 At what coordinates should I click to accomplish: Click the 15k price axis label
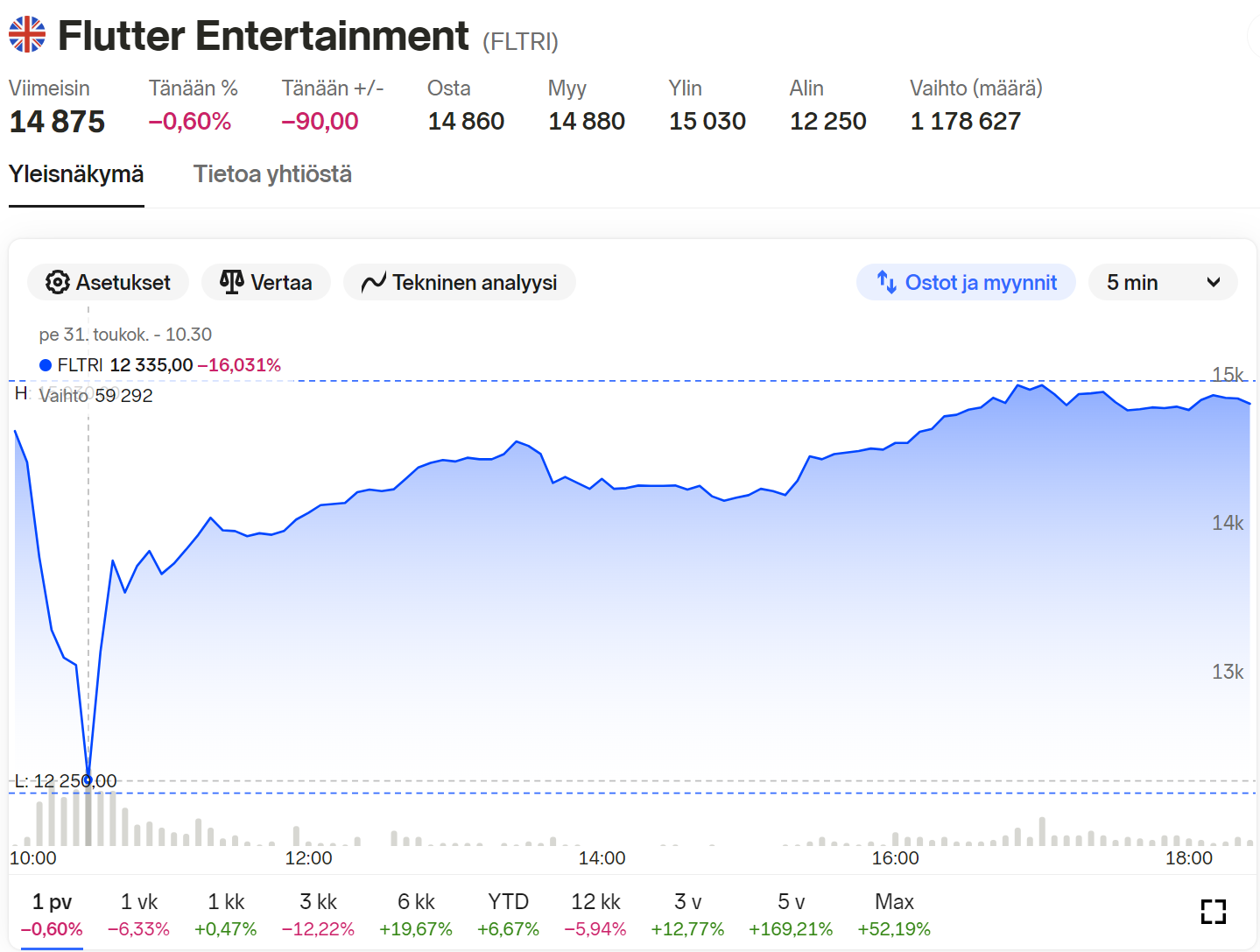tap(1228, 374)
